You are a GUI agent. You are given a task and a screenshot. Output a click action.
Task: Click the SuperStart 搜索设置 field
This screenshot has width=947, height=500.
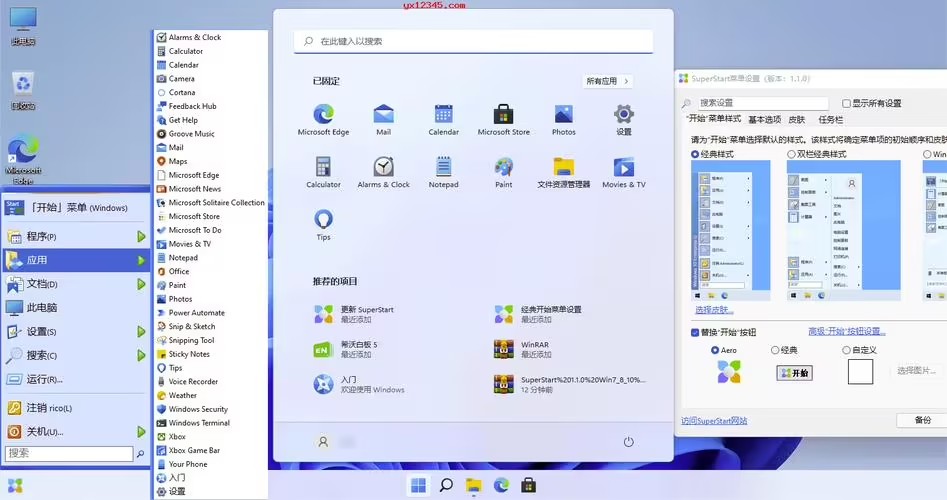pos(762,103)
